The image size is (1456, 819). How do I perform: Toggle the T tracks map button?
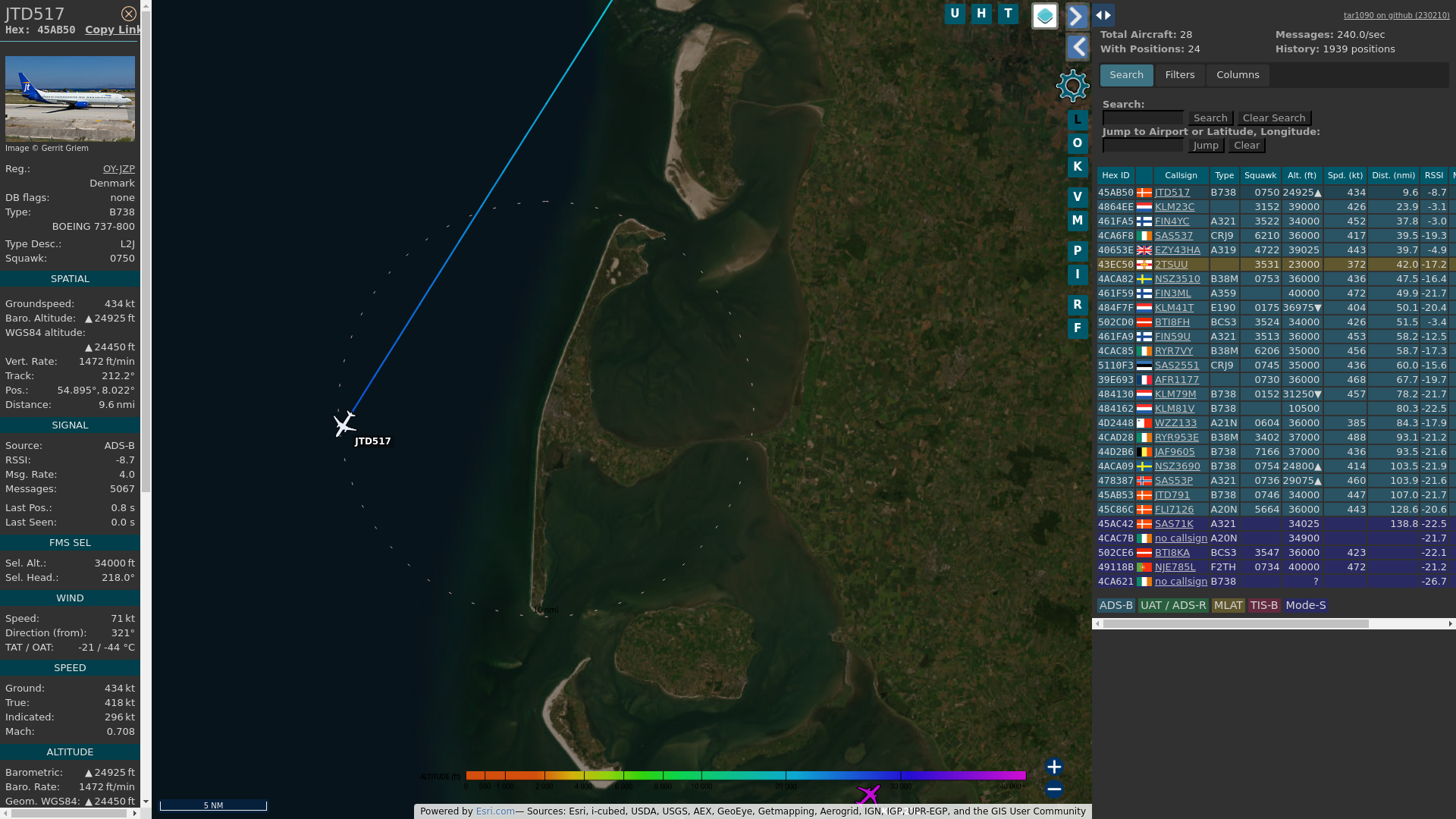click(x=1008, y=14)
